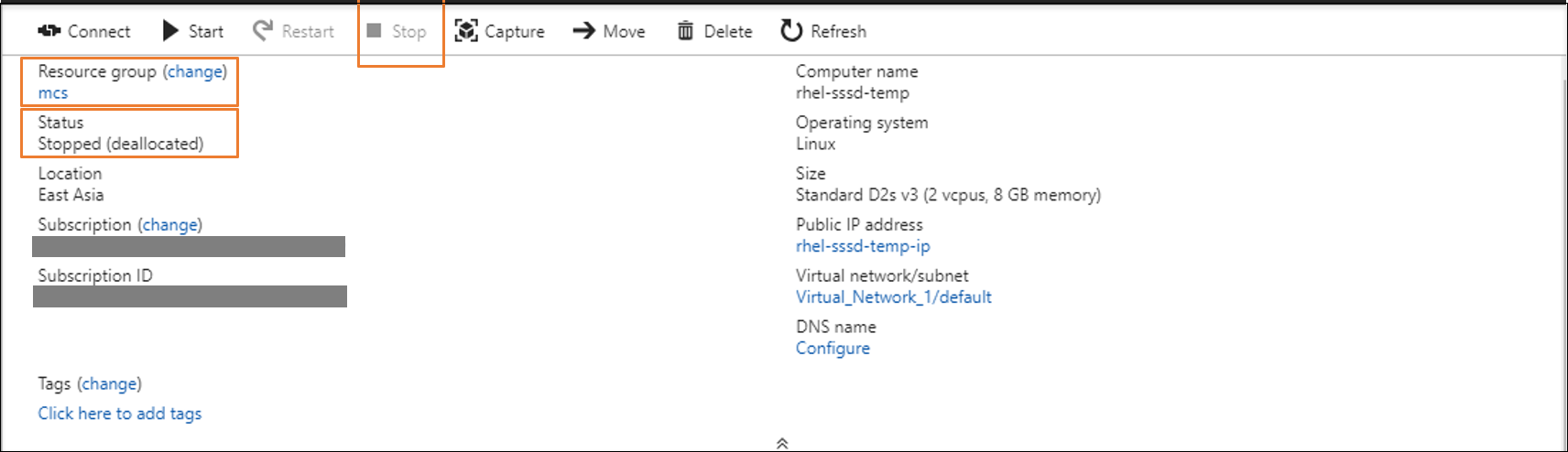
Task: Click the Refresh circular arrow icon
Action: (791, 31)
